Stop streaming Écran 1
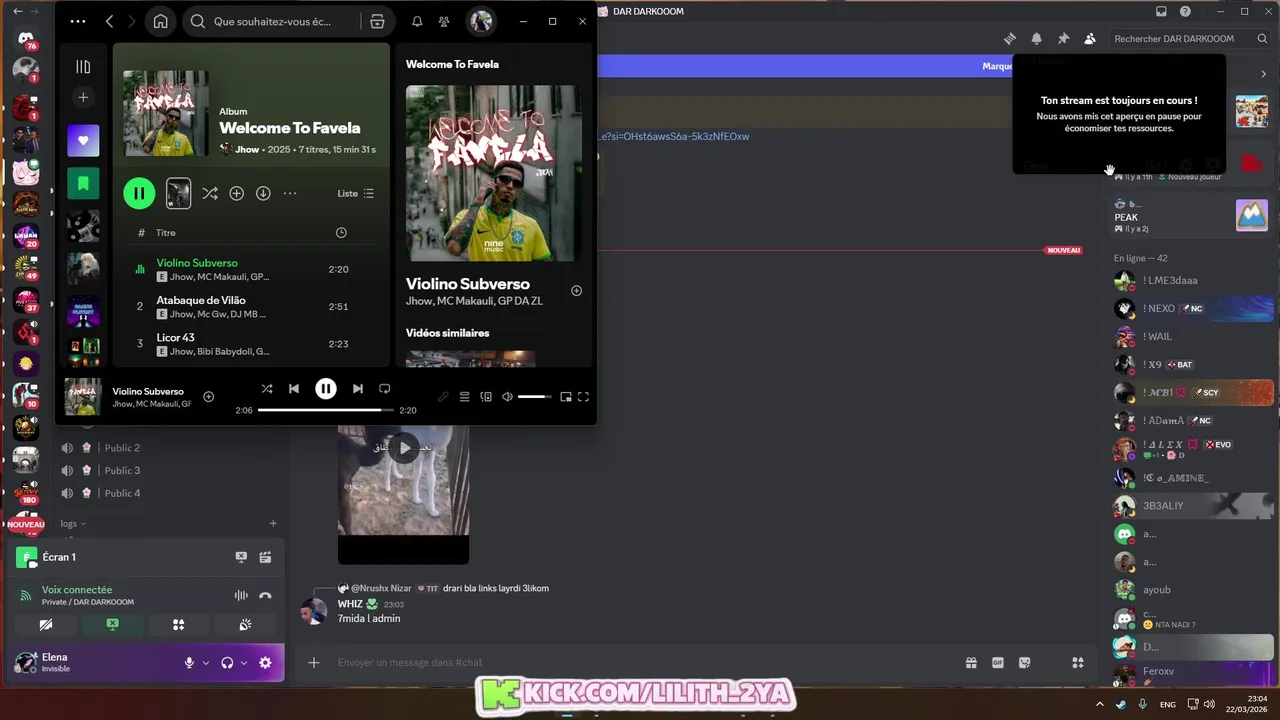This screenshot has width=1280, height=720. click(241, 557)
